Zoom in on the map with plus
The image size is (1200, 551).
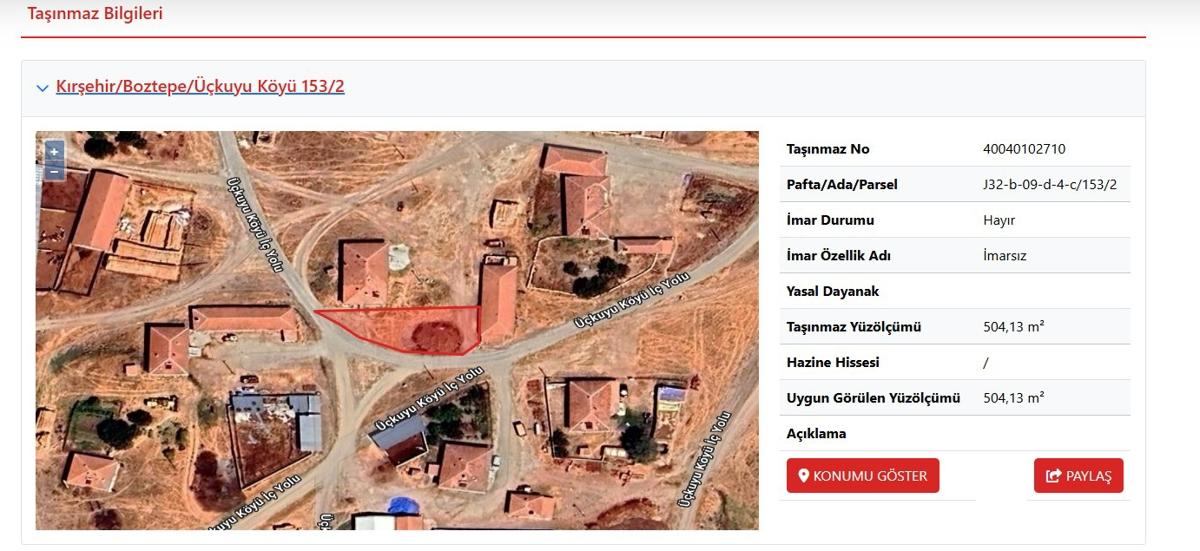point(54,151)
